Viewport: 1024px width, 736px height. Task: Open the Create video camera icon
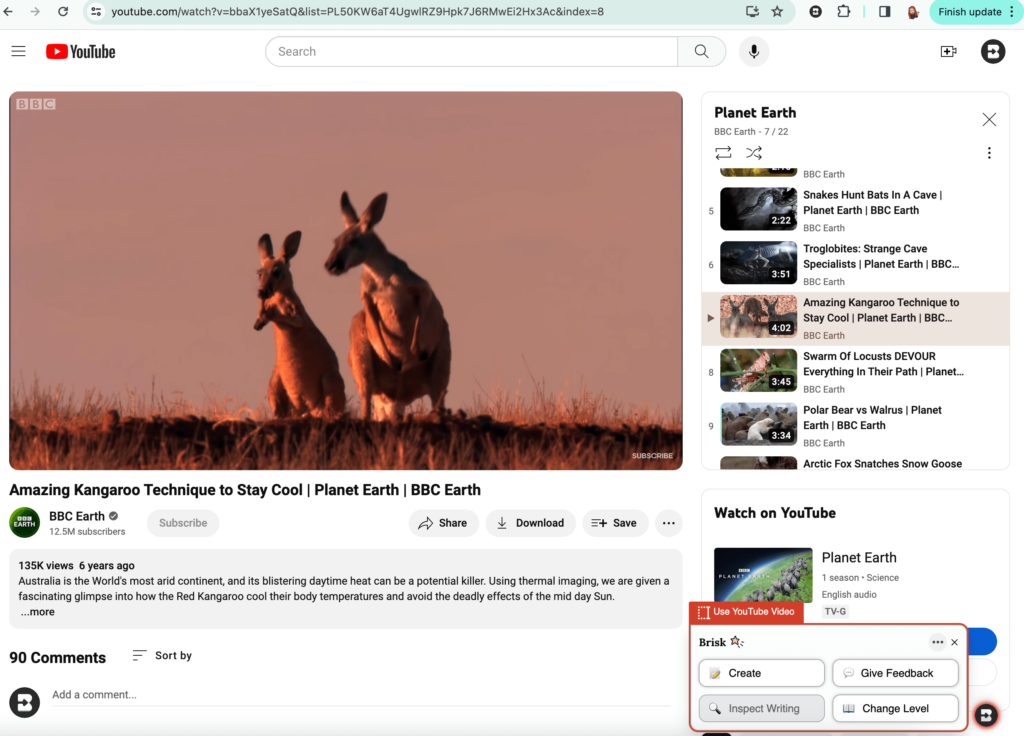pos(948,51)
